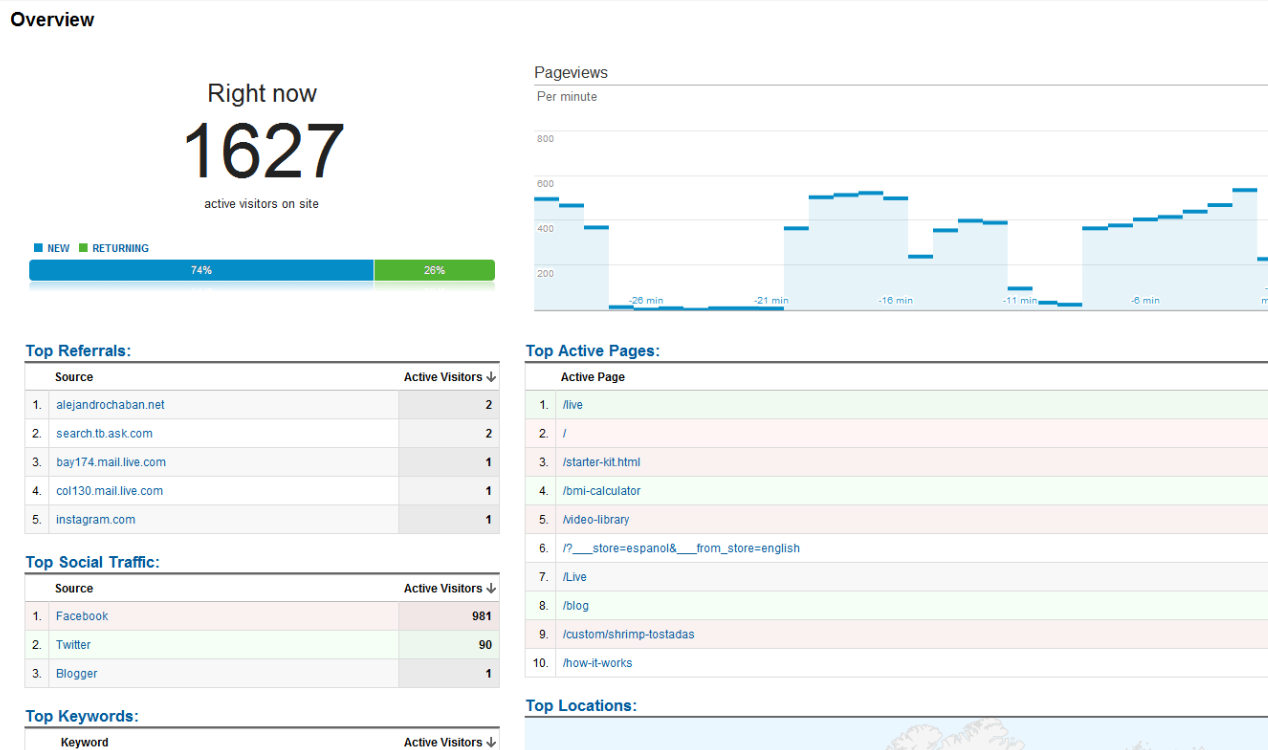1268x750 pixels.
Task: Click sort arrow in Top Referrals Active Visitors header
Action: pos(491,377)
